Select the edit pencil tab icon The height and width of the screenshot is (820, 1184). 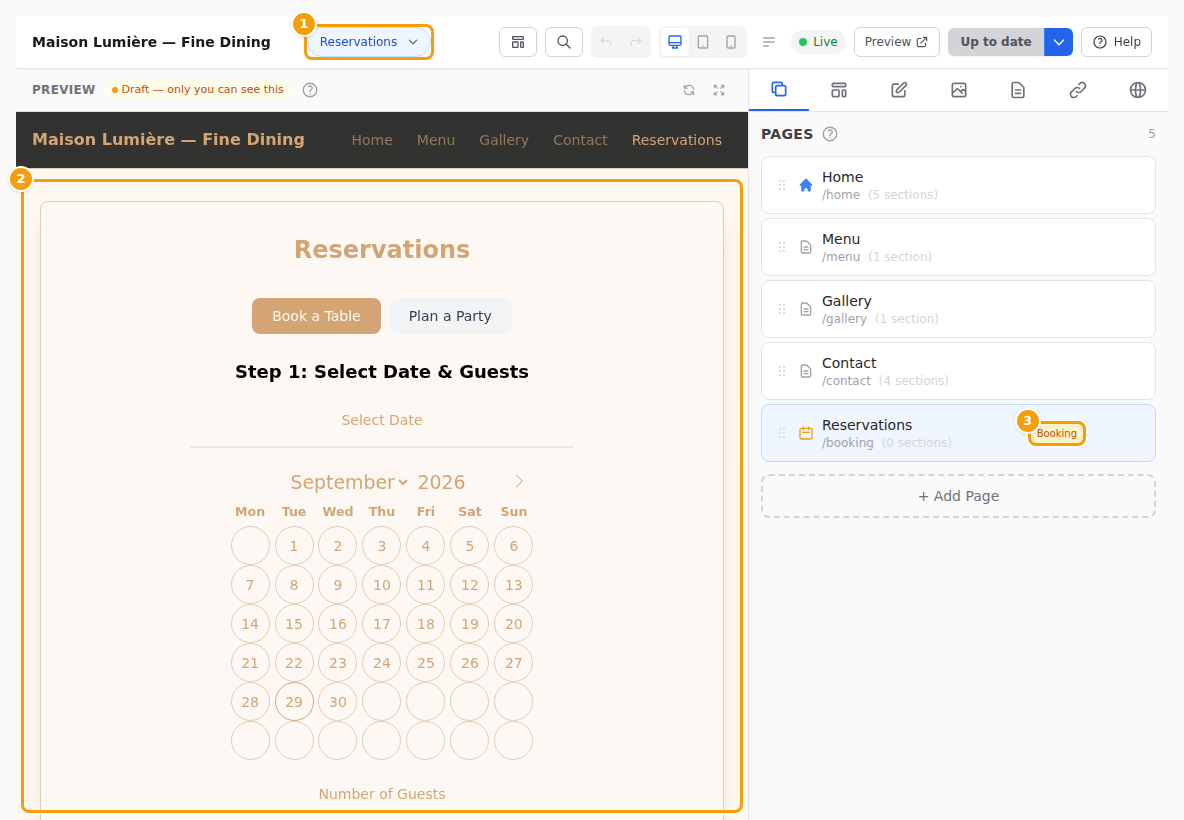coord(899,91)
